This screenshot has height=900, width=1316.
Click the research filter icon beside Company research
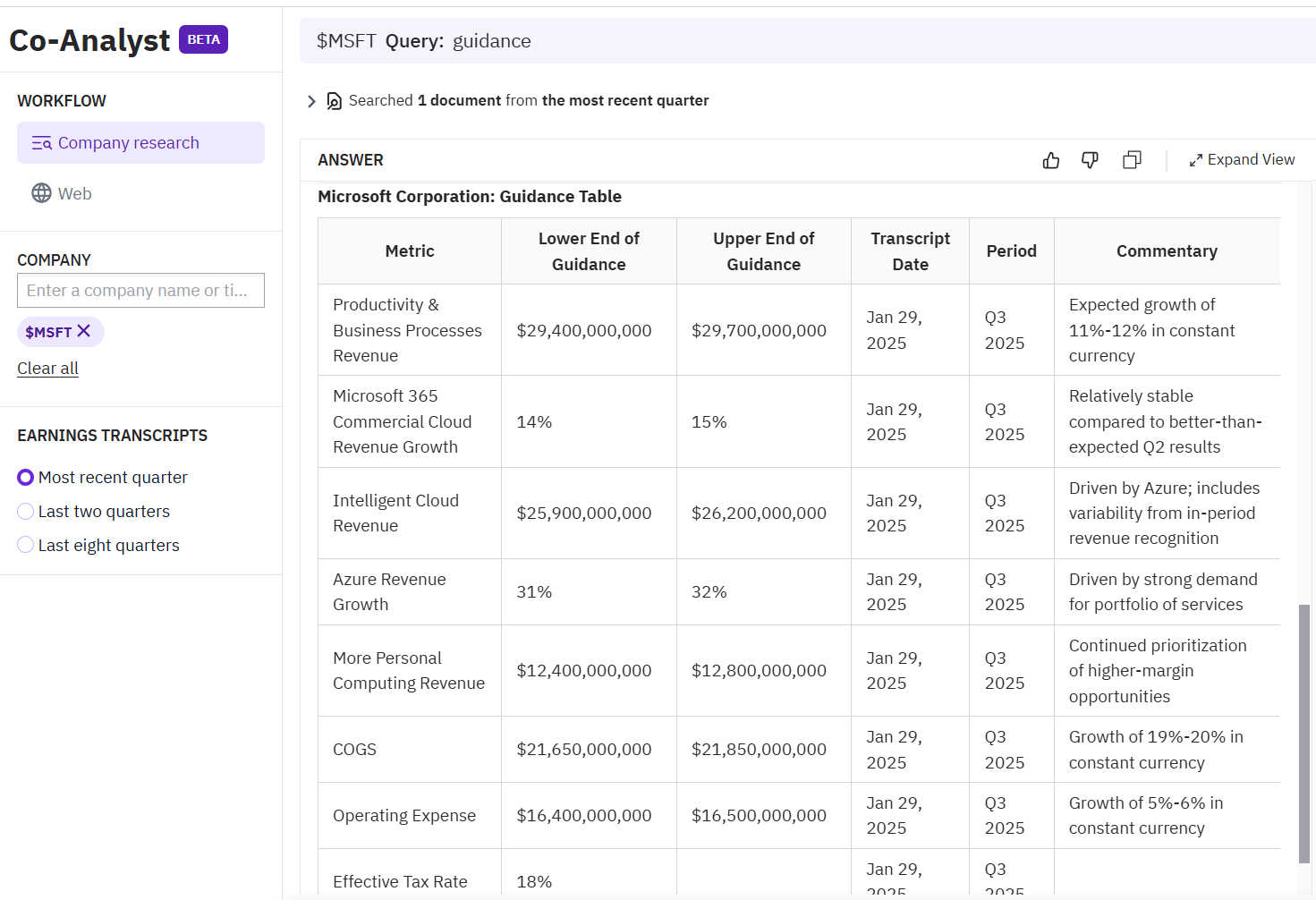coord(41,142)
